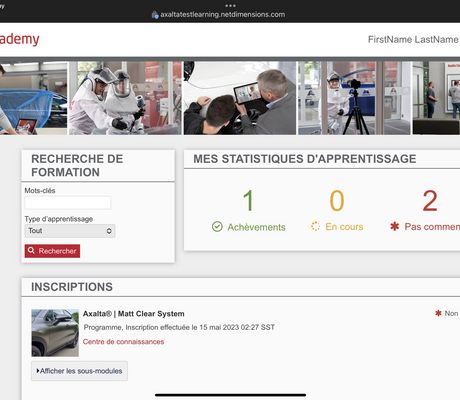Click the Academy logo
Image resolution: width=460 pixels, height=400 pixels.
(x=19, y=39)
